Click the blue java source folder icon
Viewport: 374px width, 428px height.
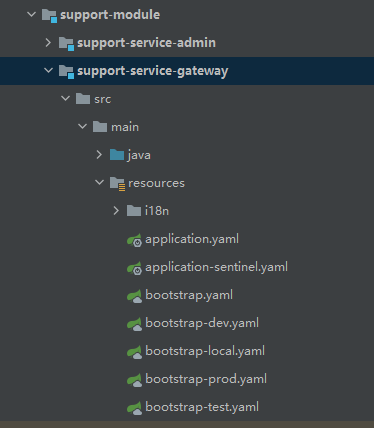[117, 155]
